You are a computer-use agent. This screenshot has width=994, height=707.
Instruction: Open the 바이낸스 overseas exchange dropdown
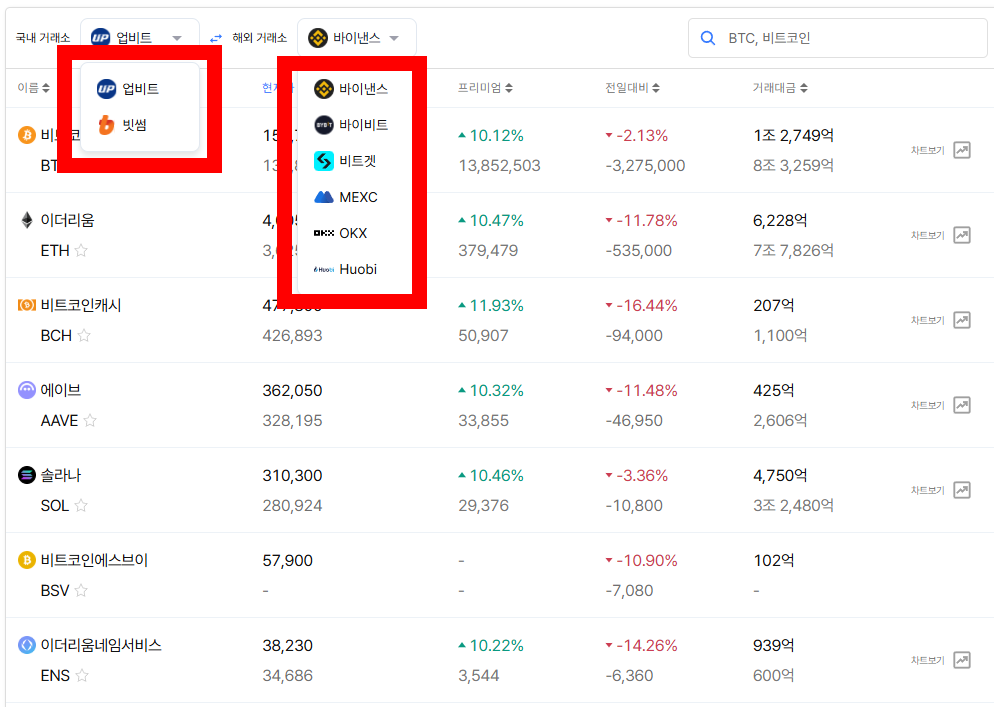tap(356, 38)
